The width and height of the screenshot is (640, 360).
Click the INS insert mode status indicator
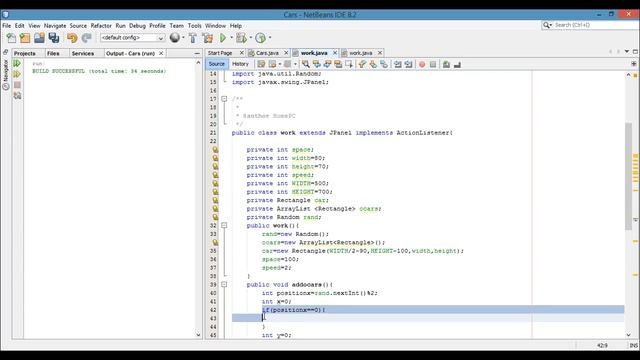pos(633,345)
